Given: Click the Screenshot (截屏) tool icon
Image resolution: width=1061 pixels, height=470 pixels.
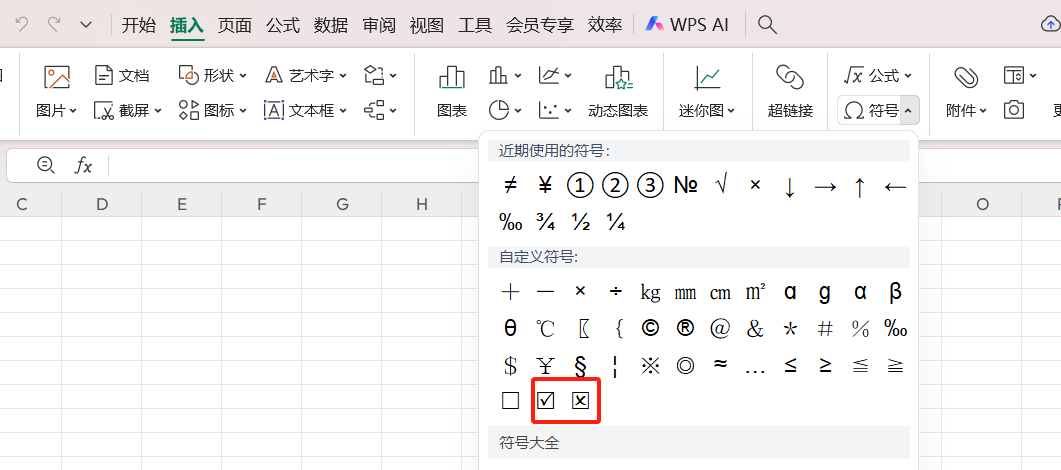Looking at the screenshot, I should (x=105, y=110).
